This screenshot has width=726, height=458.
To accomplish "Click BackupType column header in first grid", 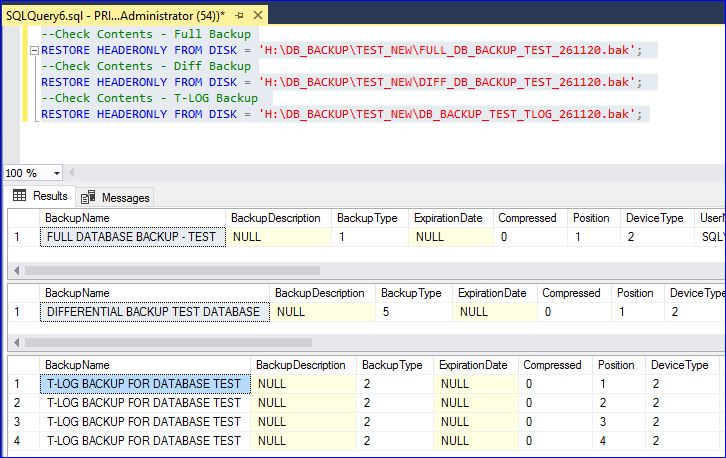I will point(368,218).
